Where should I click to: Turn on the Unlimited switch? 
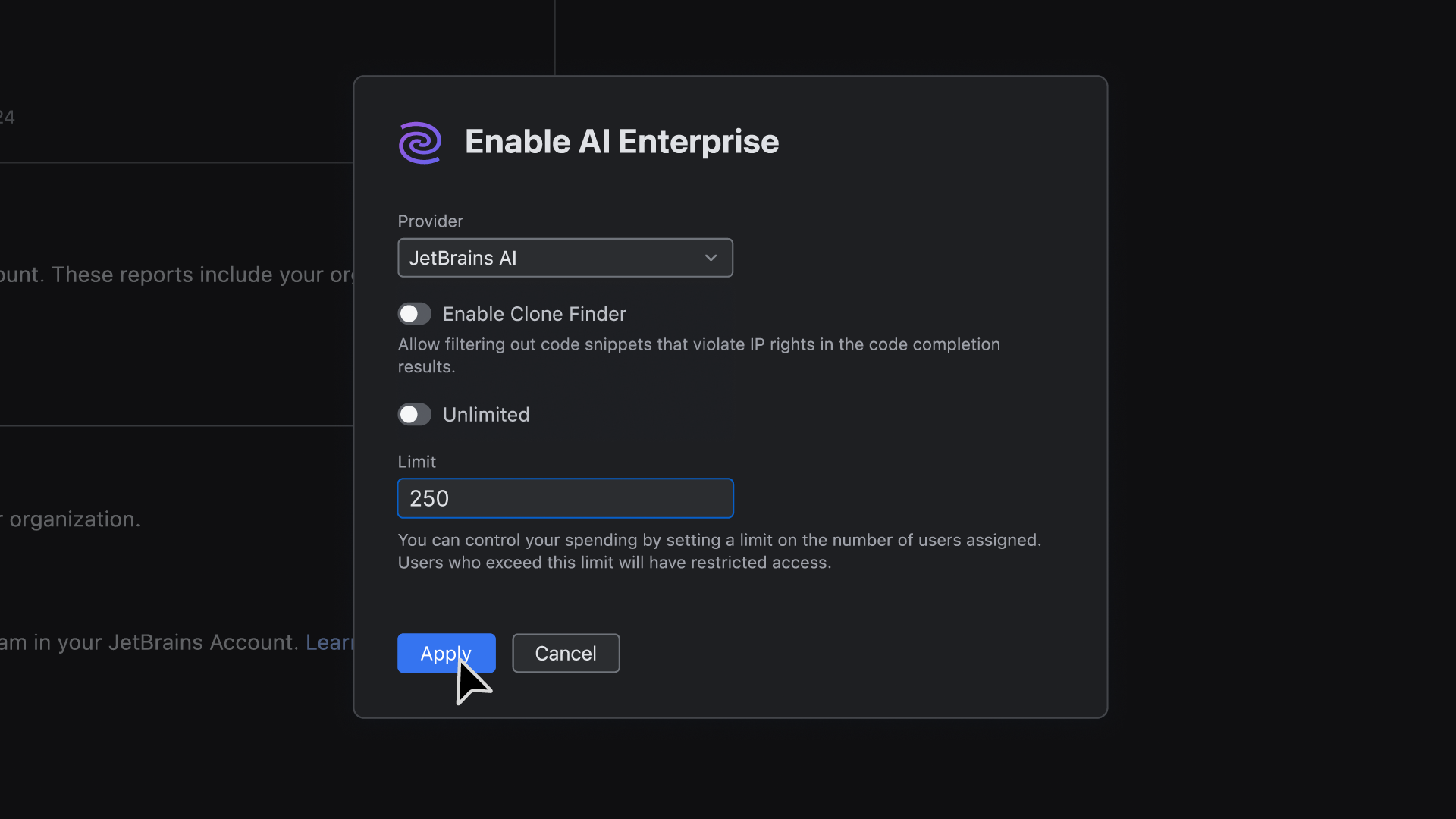coord(415,415)
